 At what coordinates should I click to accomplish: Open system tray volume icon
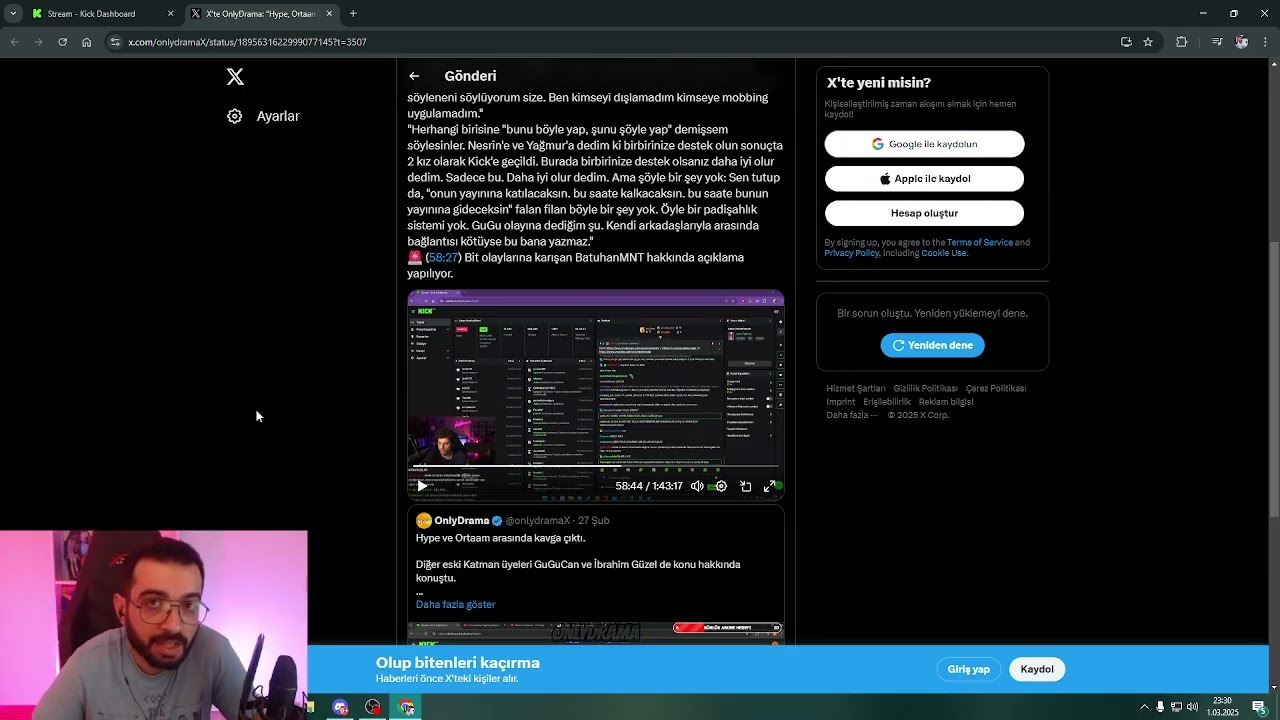[1192, 707]
